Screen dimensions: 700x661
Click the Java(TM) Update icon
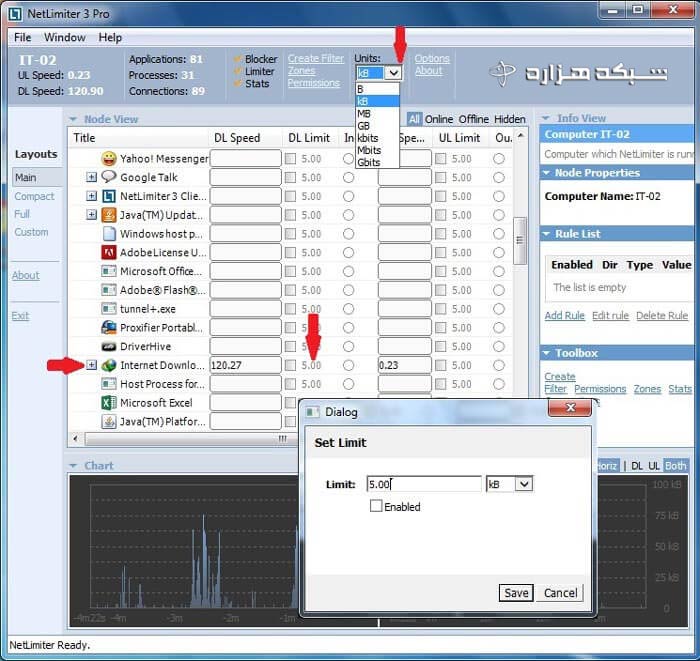point(108,215)
